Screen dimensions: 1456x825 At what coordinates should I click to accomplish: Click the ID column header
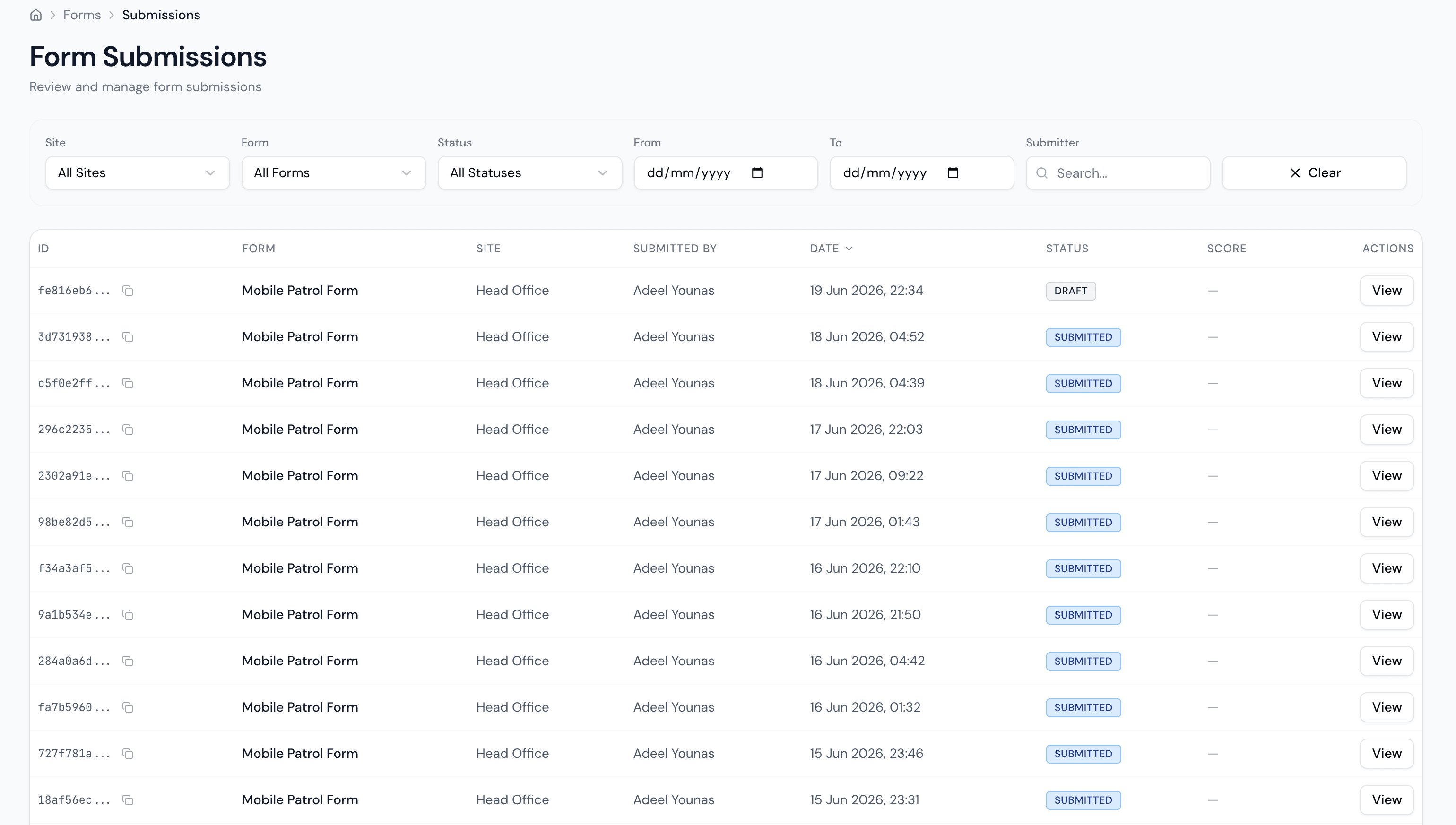point(43,249)
